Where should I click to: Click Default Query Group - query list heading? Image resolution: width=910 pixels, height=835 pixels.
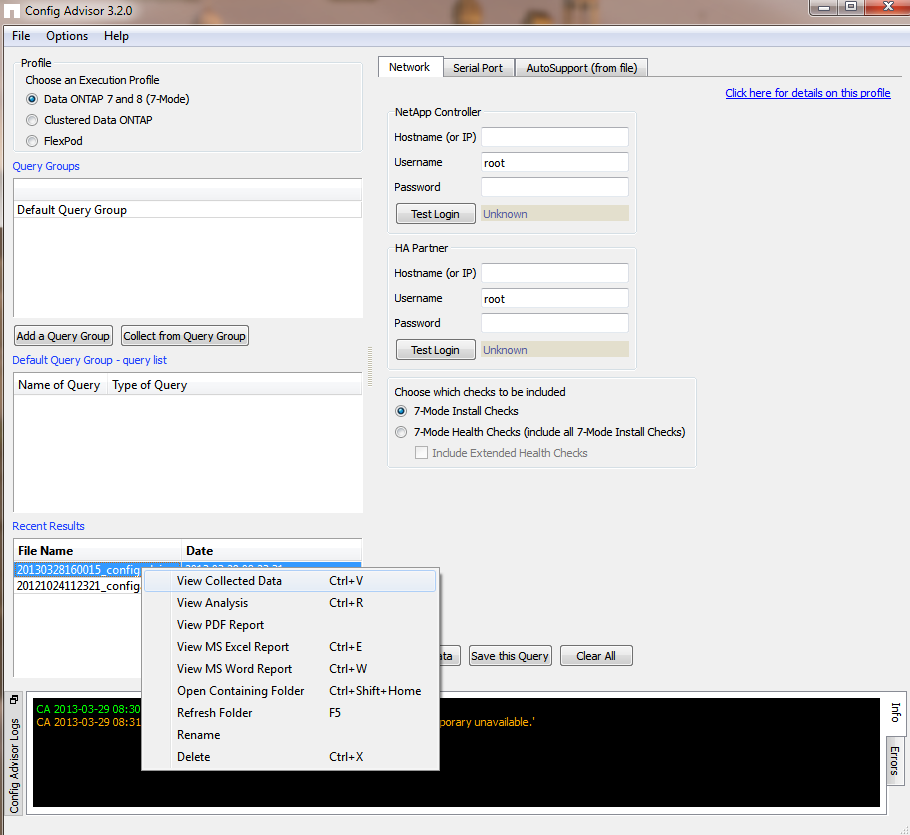coord(90,360)
